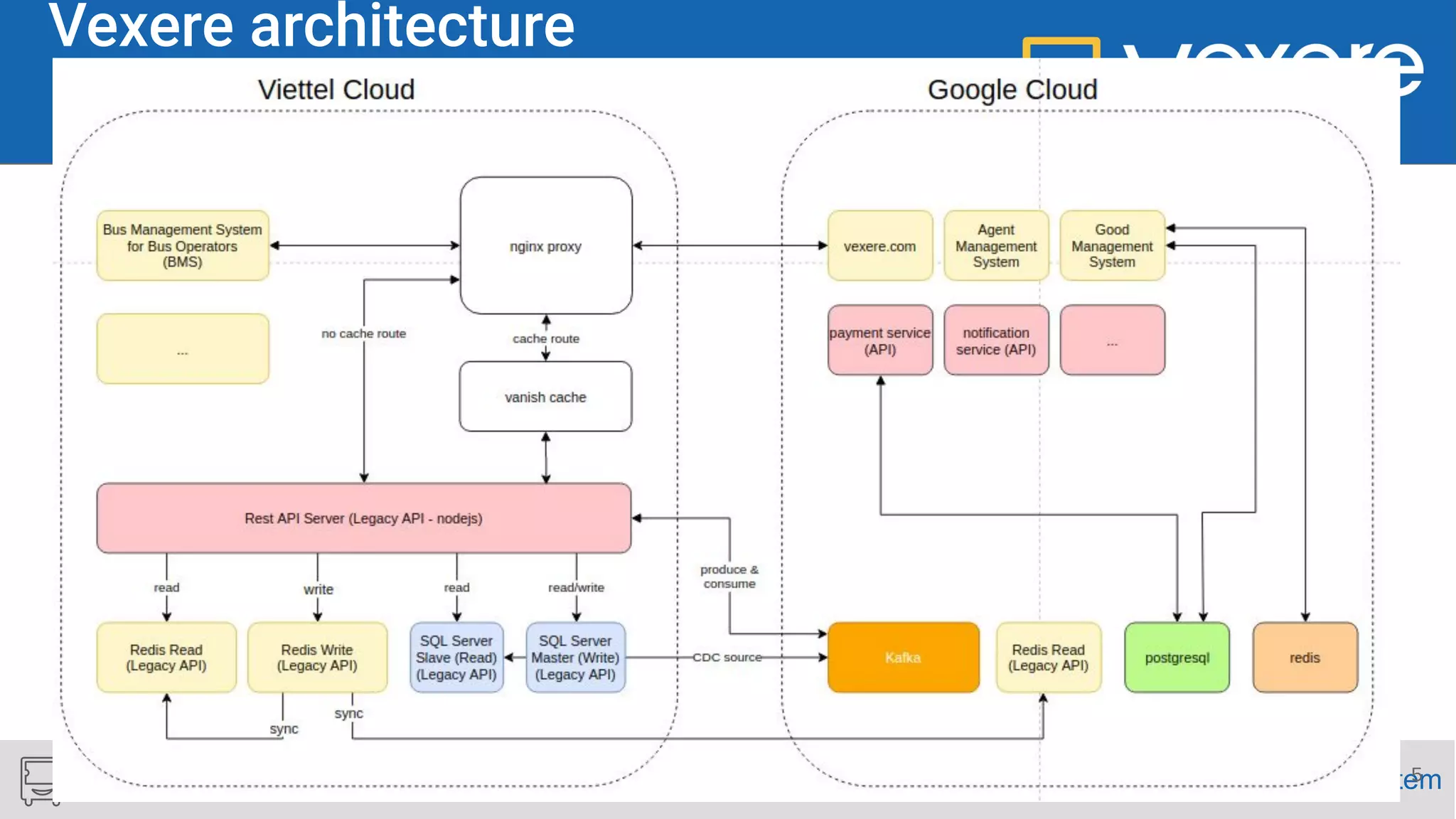Select the Redis Write (Legacy API) box
The image size is (1456, 819).
[x=317, y=658]
